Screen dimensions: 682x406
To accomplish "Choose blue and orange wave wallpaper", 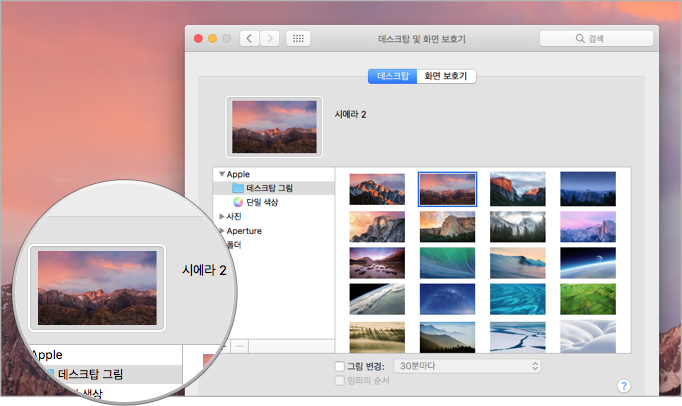I will [x=518, y=263].
